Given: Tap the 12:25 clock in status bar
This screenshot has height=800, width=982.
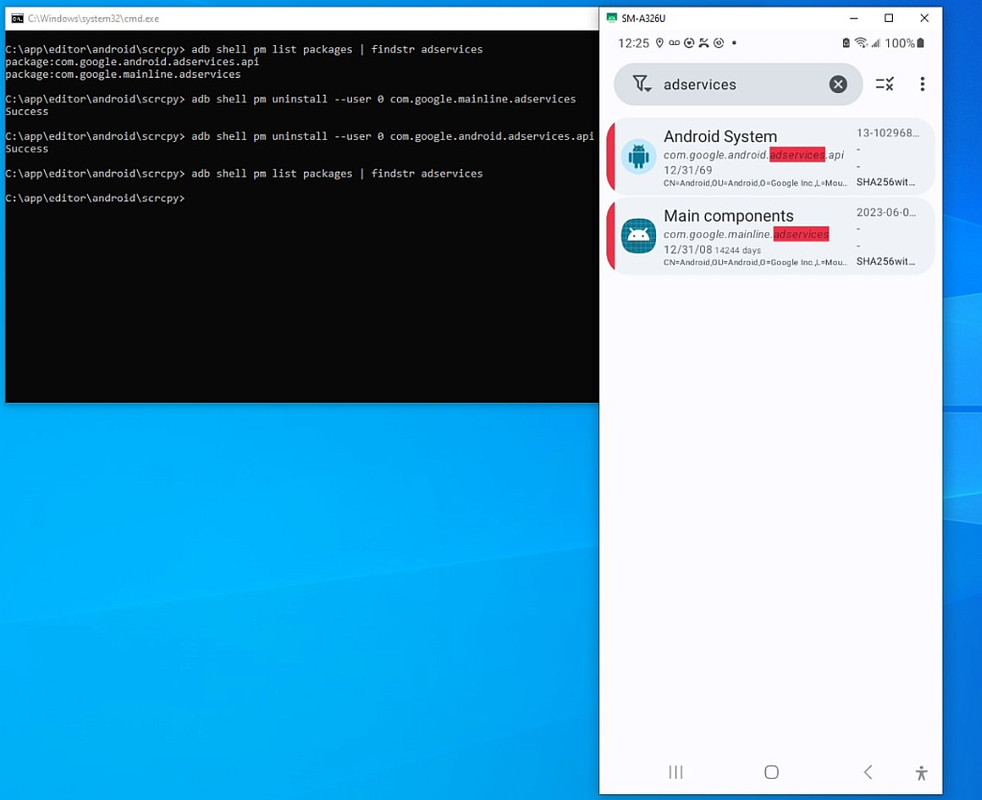Looking at the screenshot, I should 633,43.
